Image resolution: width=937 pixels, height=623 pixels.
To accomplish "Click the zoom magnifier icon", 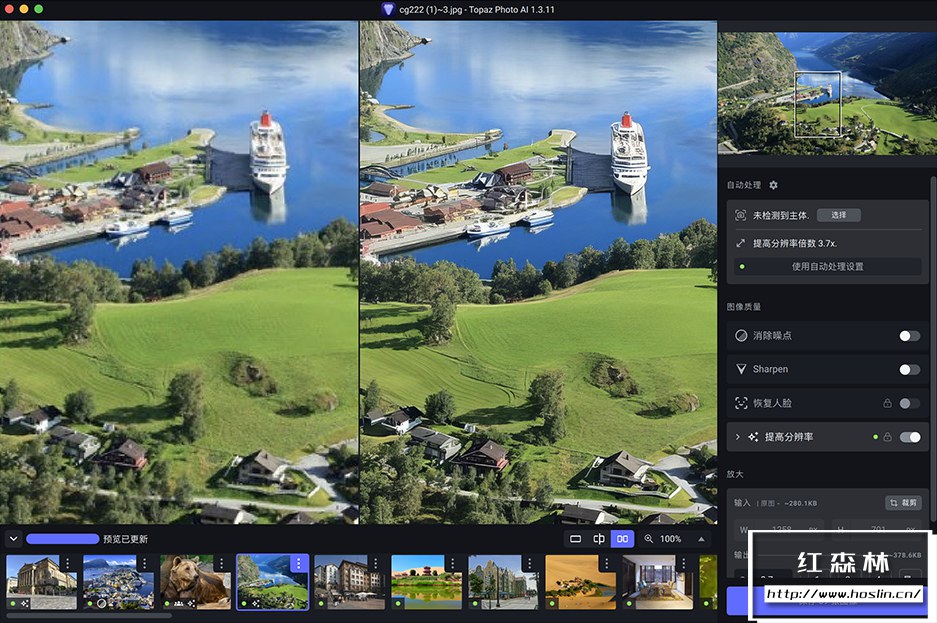I will point(648,539).
